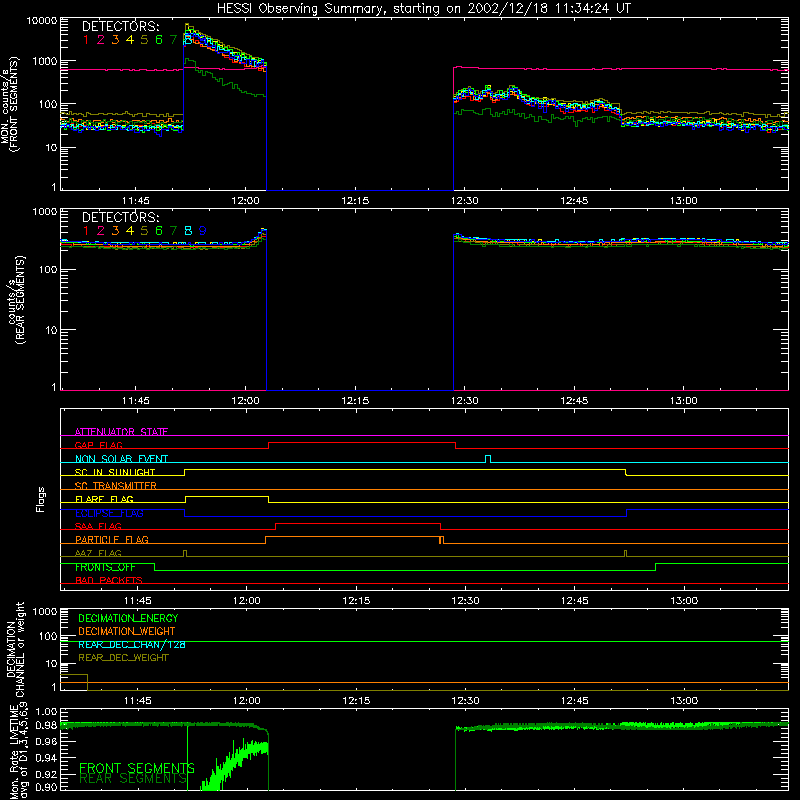This screenshot has width=800, height=800.
Task: Click 'DETECTORS:' legend heading in rear segments panel
Action: coord(120,217)
